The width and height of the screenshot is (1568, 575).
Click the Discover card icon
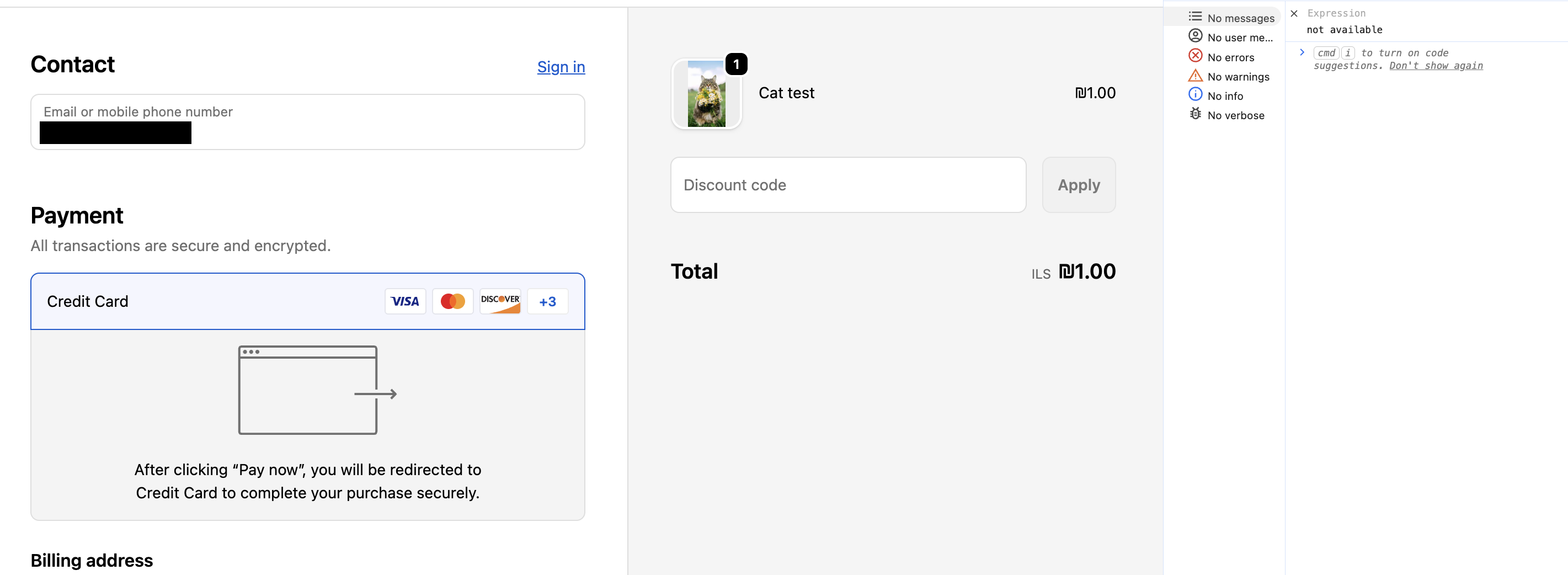500,301
